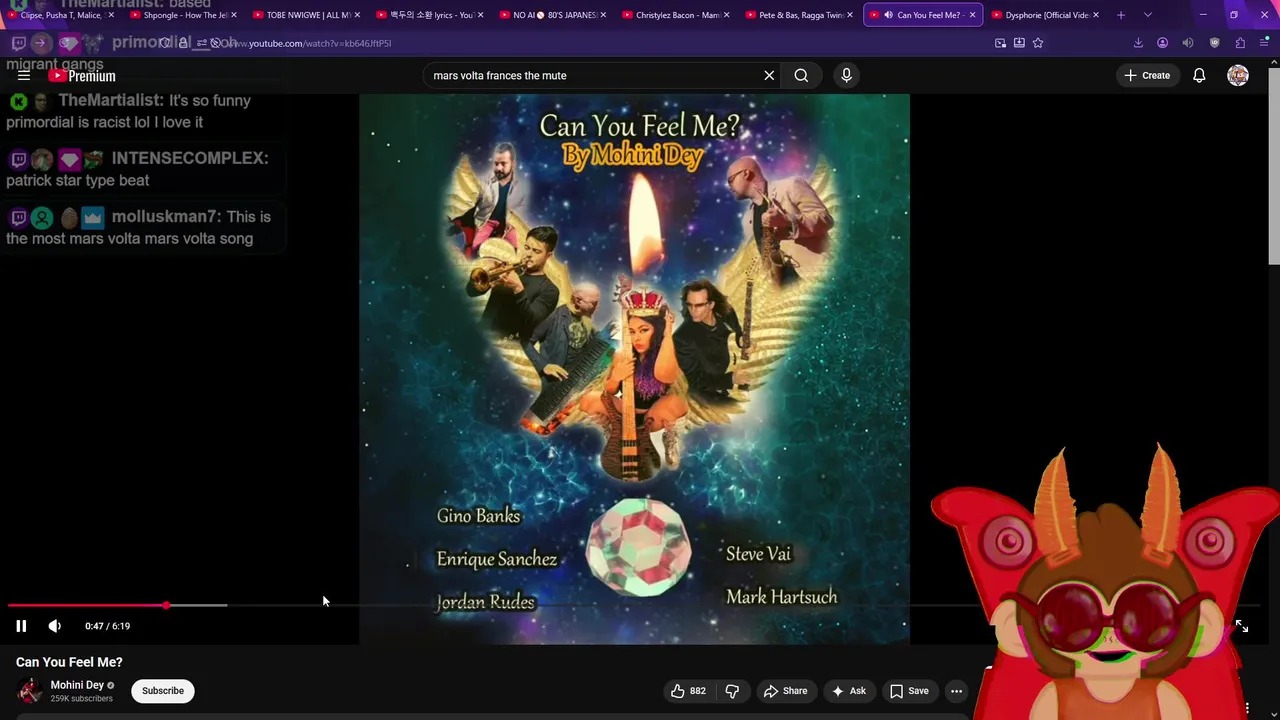
Task: Dislike the video with thumbs down
Action: pos(732,691)
